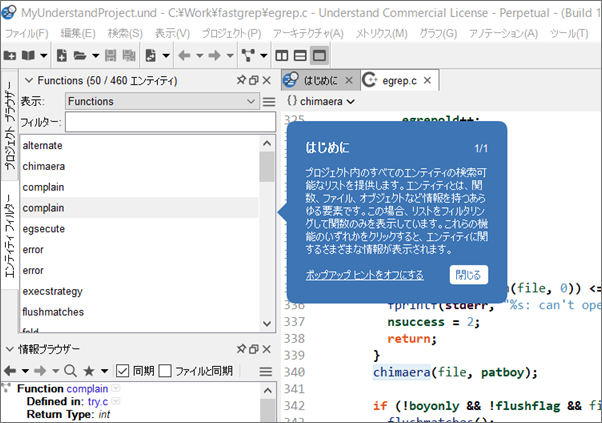The height and width of the screenshot is (423, 602).
Task: Close the はじめに tab
Action: 349,81
